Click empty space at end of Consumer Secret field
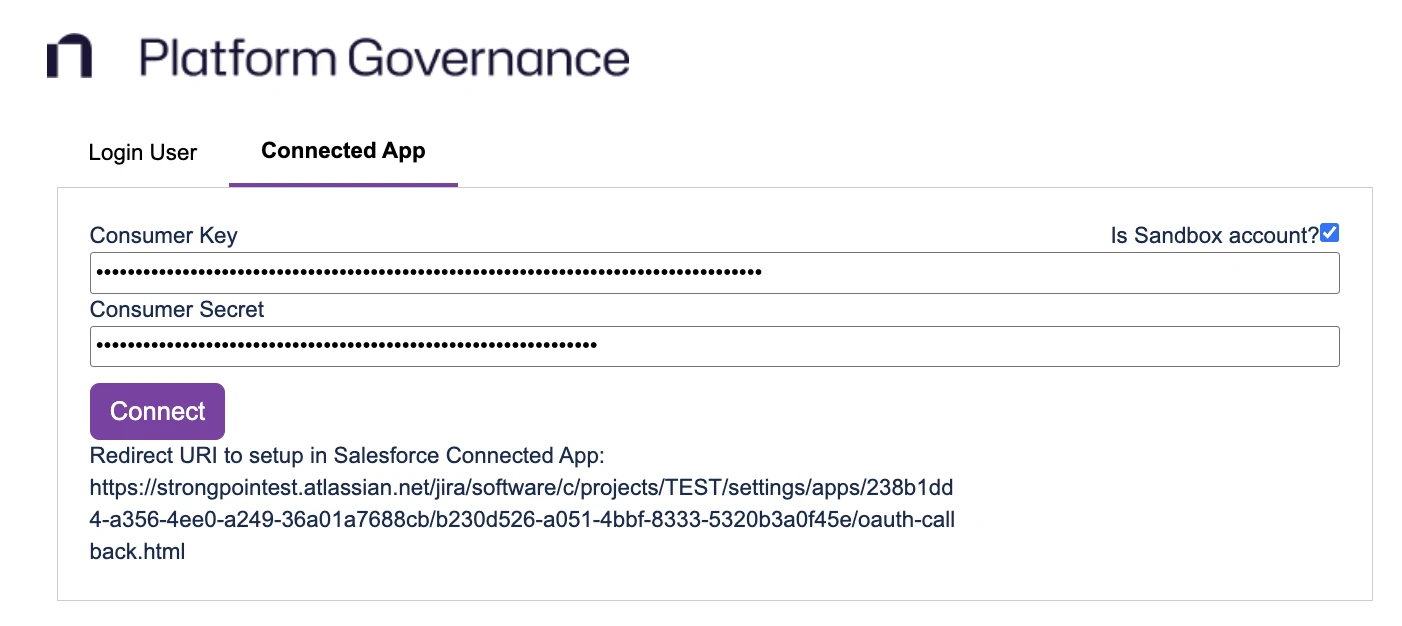The image size is (1402, 626). pos(970,346)
